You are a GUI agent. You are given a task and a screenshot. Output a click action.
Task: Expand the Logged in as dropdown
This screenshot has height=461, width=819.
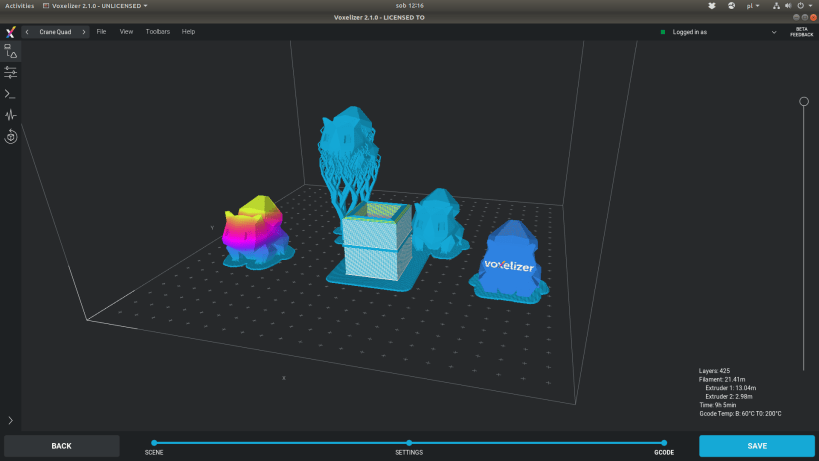[x=774, y=32]
